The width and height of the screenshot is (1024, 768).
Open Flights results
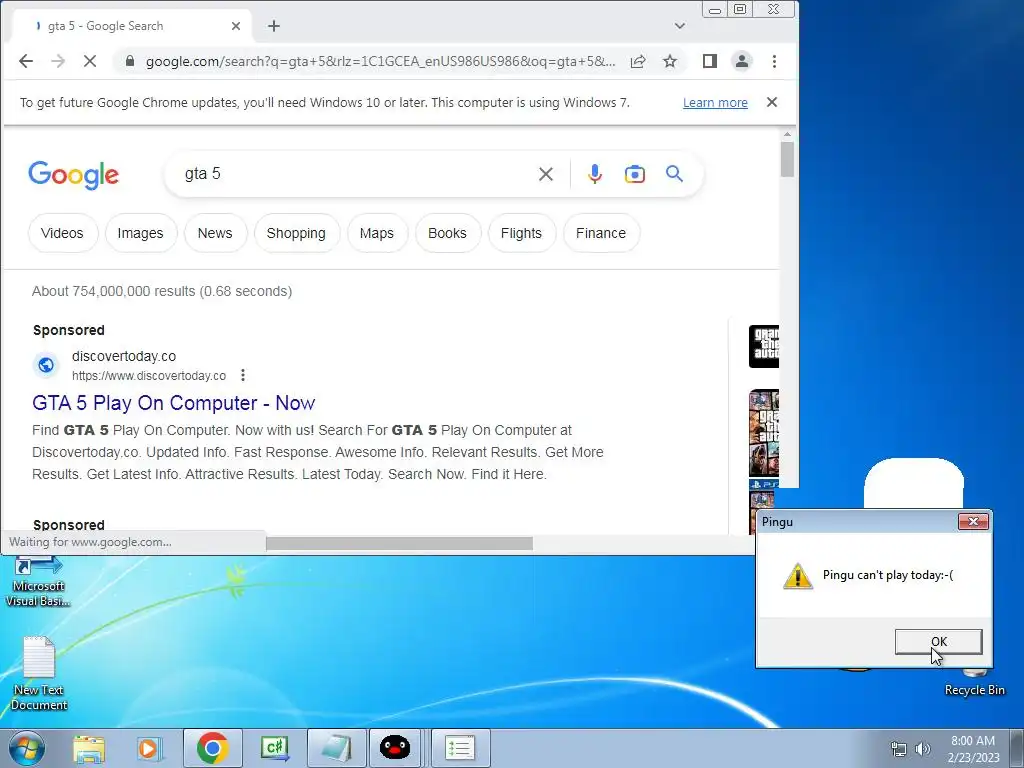521,233
